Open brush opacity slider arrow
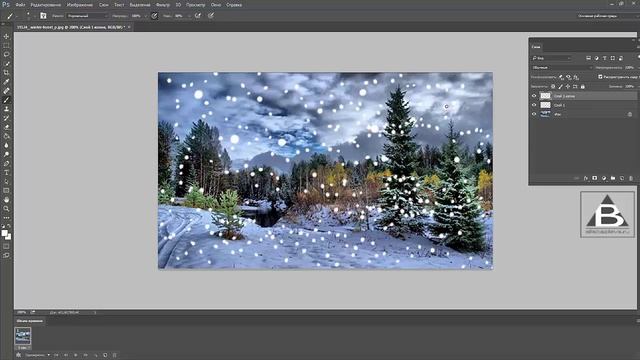 (146, 16)
